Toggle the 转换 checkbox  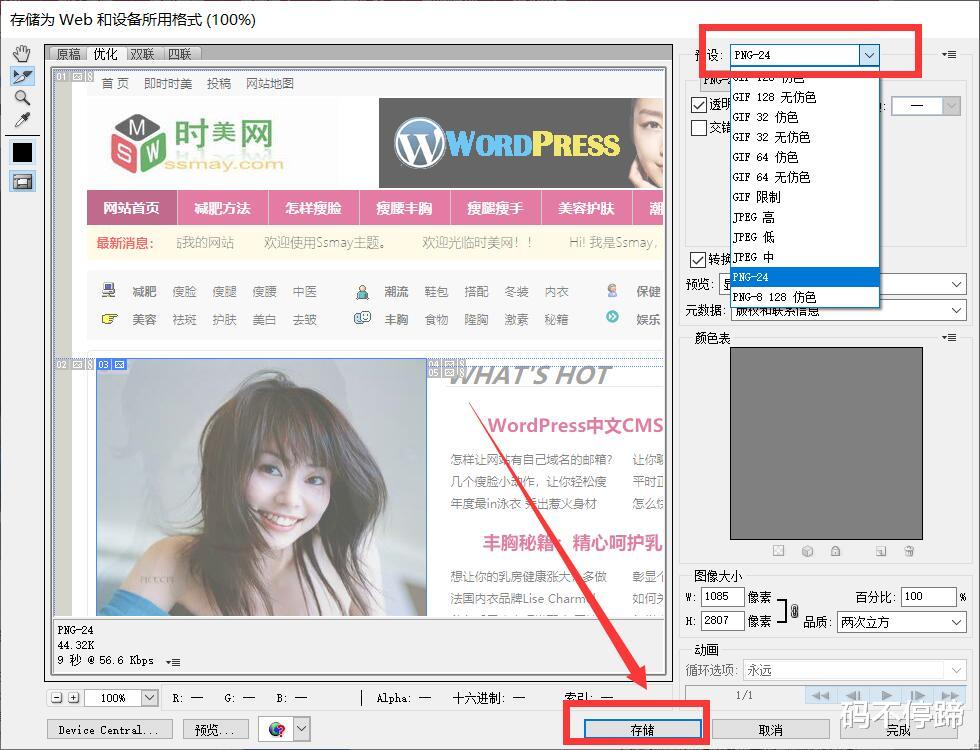pos(698,258)
